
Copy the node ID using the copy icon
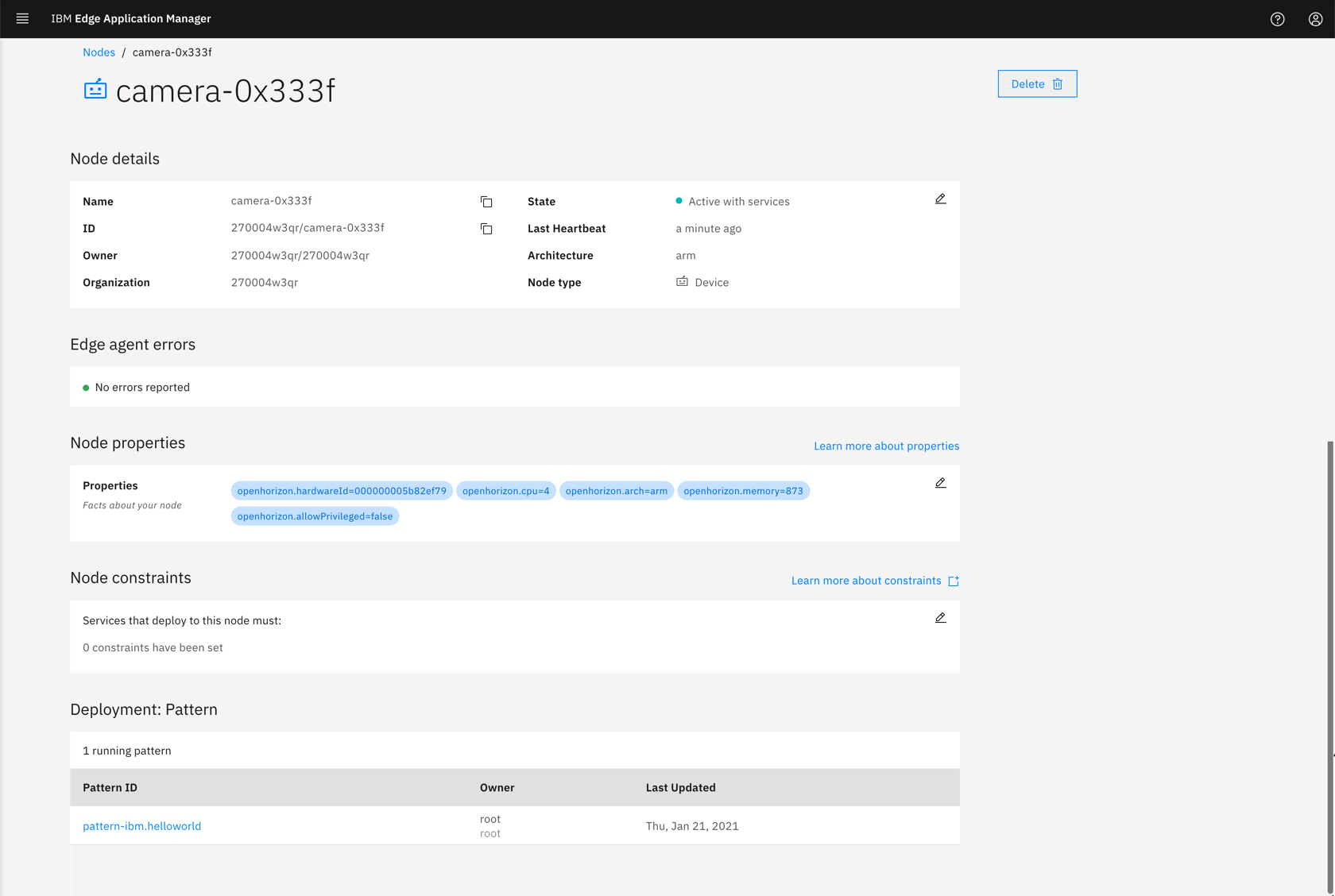486,229
